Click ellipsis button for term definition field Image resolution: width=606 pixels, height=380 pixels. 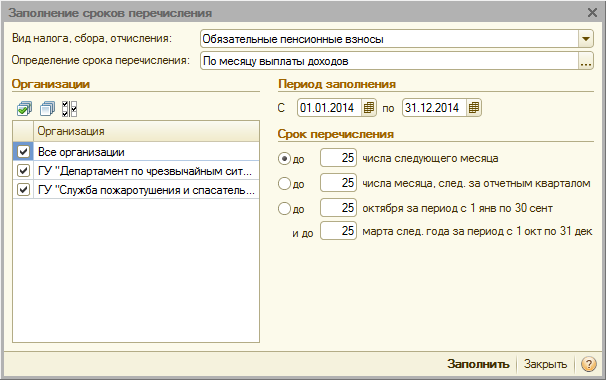(586, 61)
